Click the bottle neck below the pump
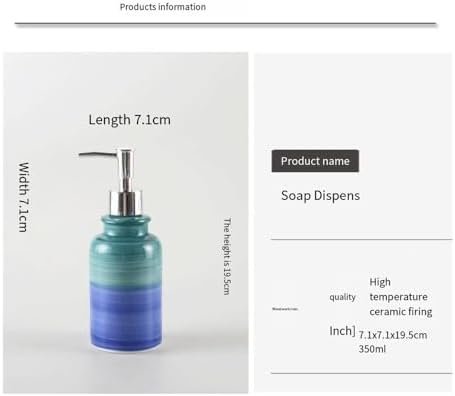This screenshot has width=455, height=396. tap(126, 224)
